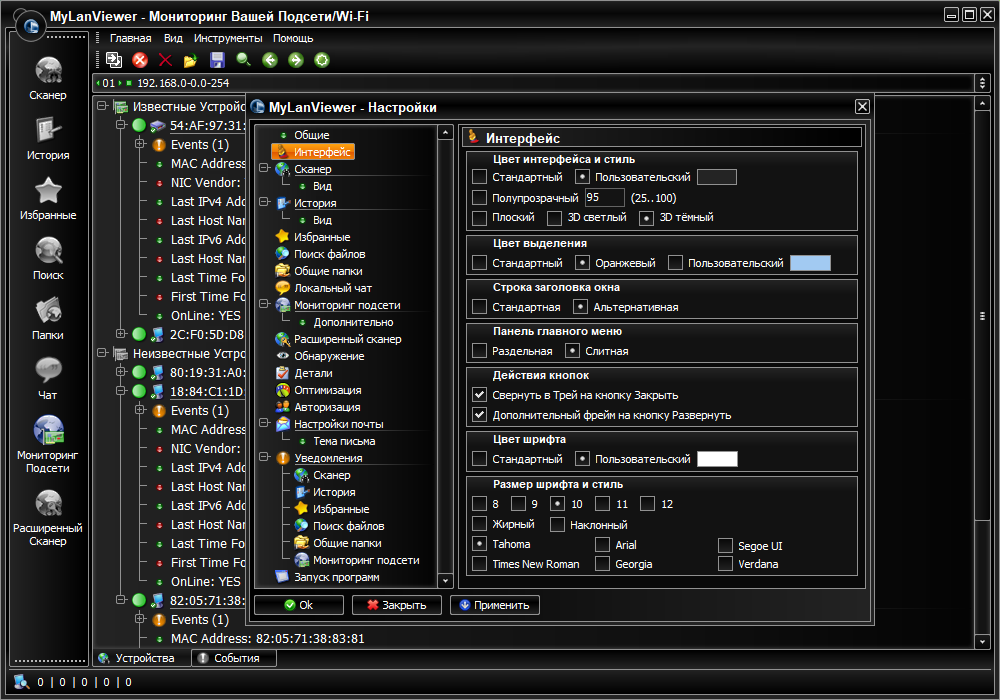Viewport: 1000px width, 700px height.
Task: Select the 3D светлый style option
Action: pyautogui.click(x=555, y=217)
